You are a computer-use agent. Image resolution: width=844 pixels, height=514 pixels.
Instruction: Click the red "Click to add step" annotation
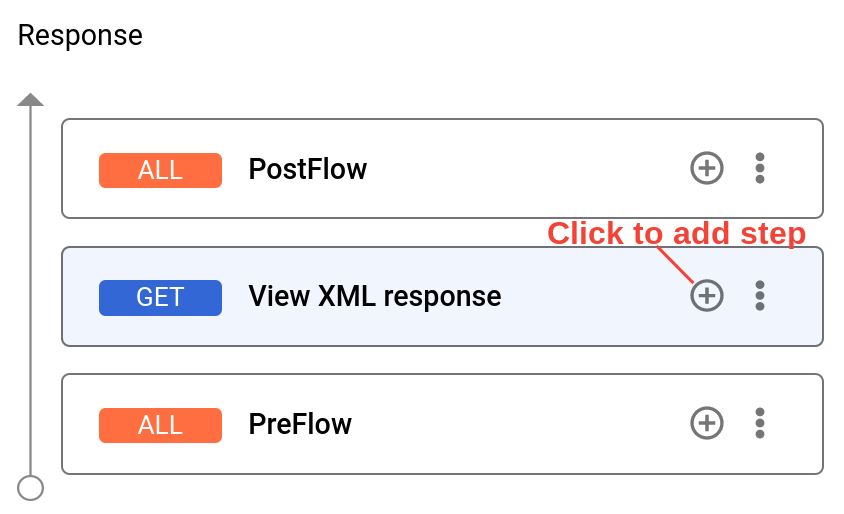coord(676,234)
